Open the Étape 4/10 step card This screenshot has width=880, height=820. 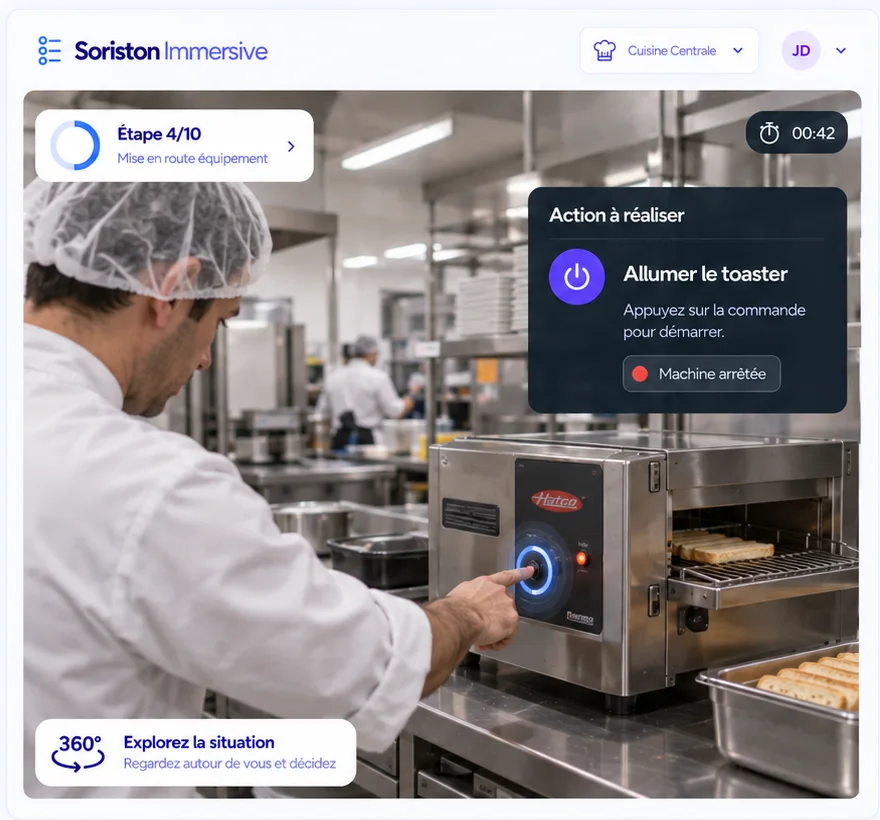pyautogui.click(x=175, y=145)
